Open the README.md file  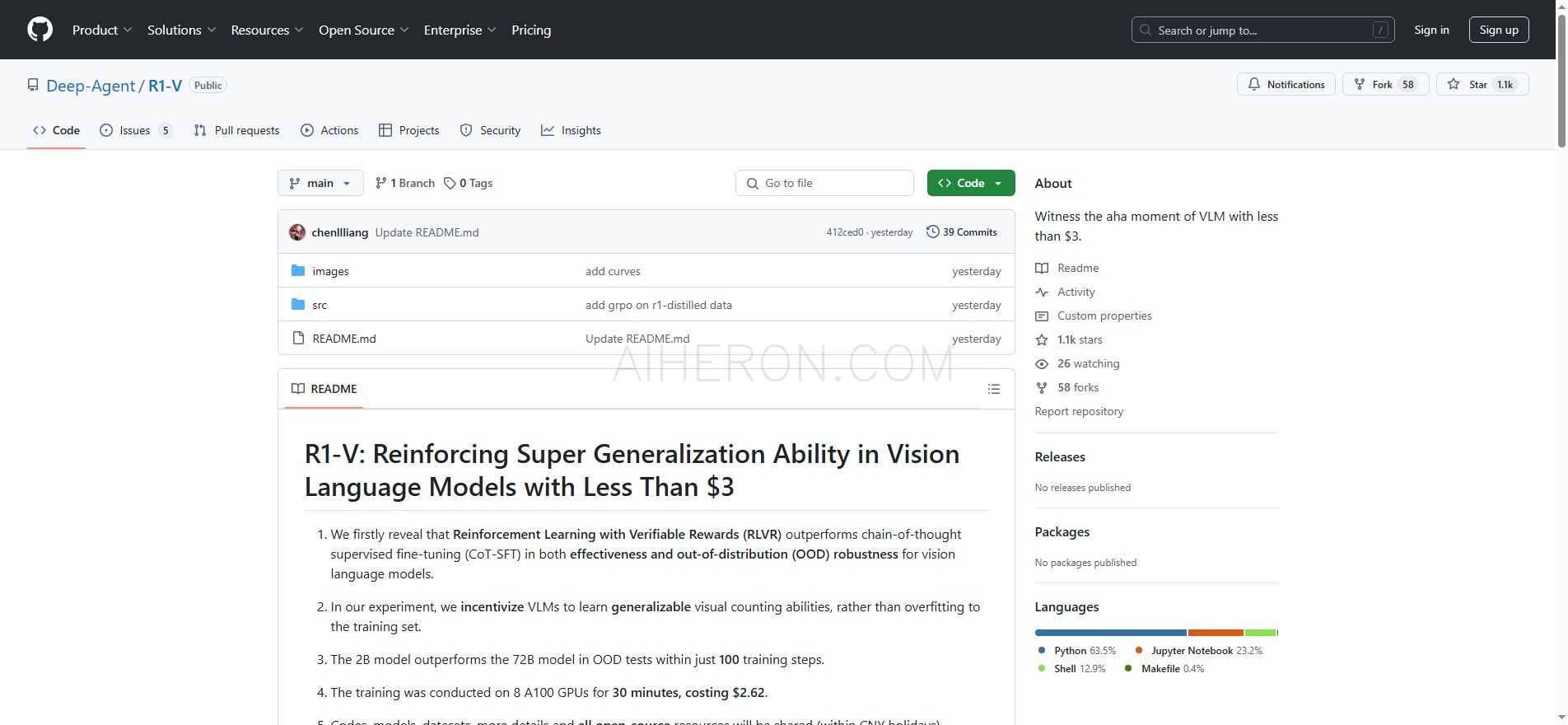coord(344,339)
